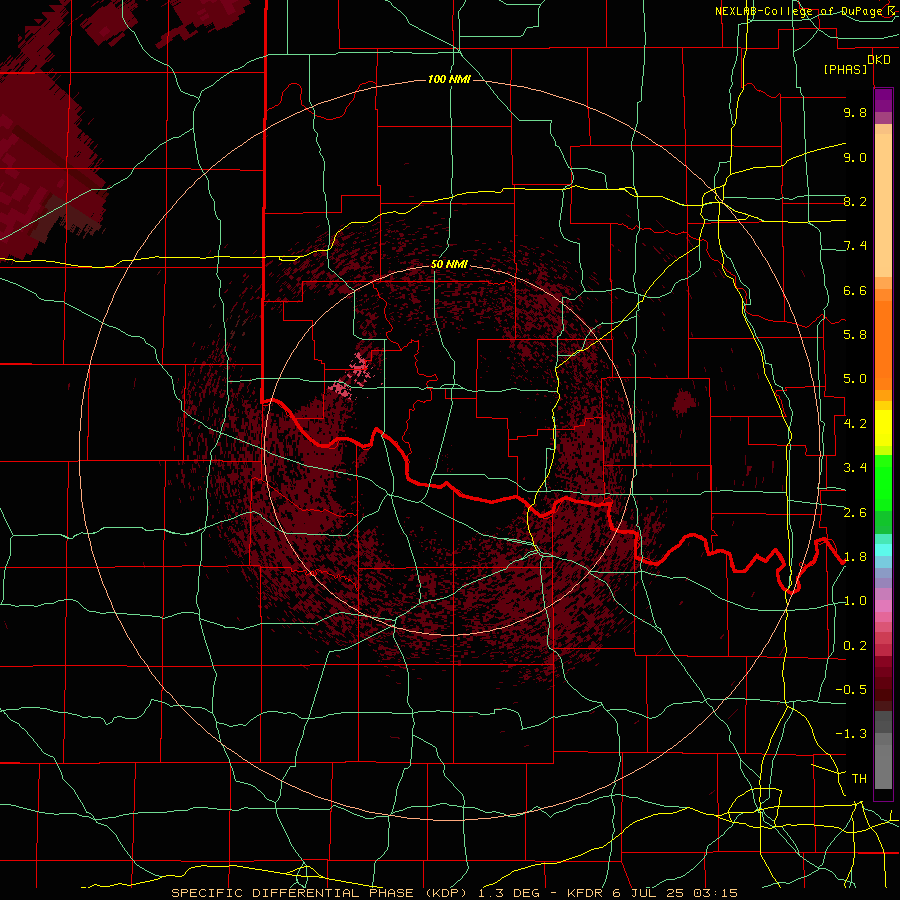
Task: Click the 100 NMI range ring label
Action: click(x=449, y=79)
